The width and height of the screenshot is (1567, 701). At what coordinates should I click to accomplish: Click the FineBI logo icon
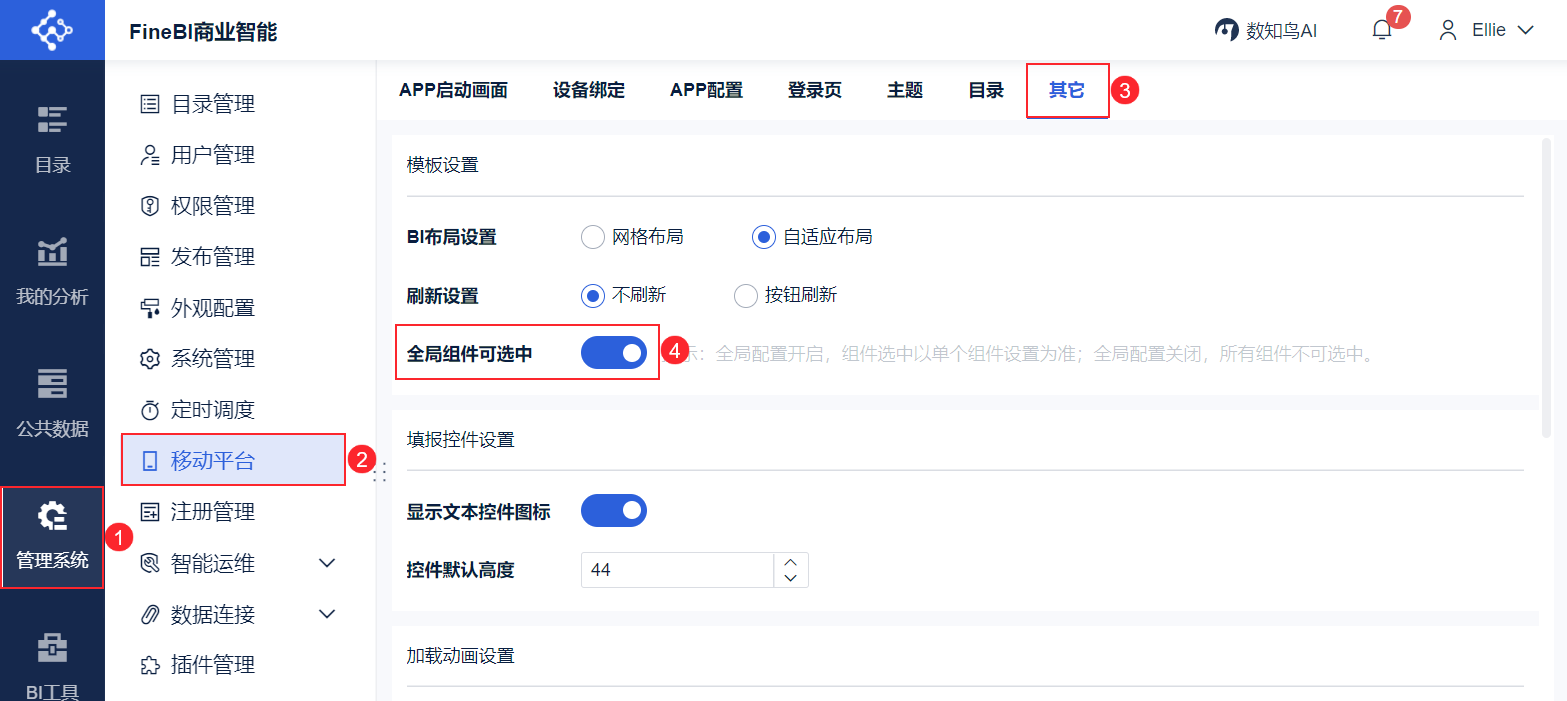(52, 30)
